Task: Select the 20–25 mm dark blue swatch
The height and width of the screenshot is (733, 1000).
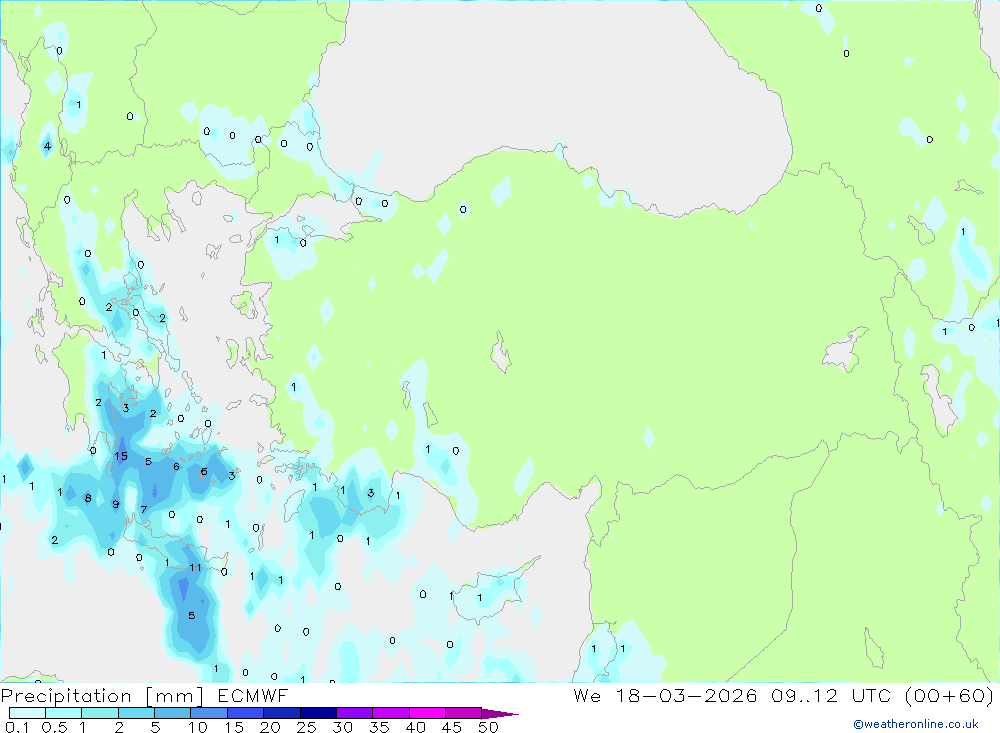Action: tap(282, 713)
